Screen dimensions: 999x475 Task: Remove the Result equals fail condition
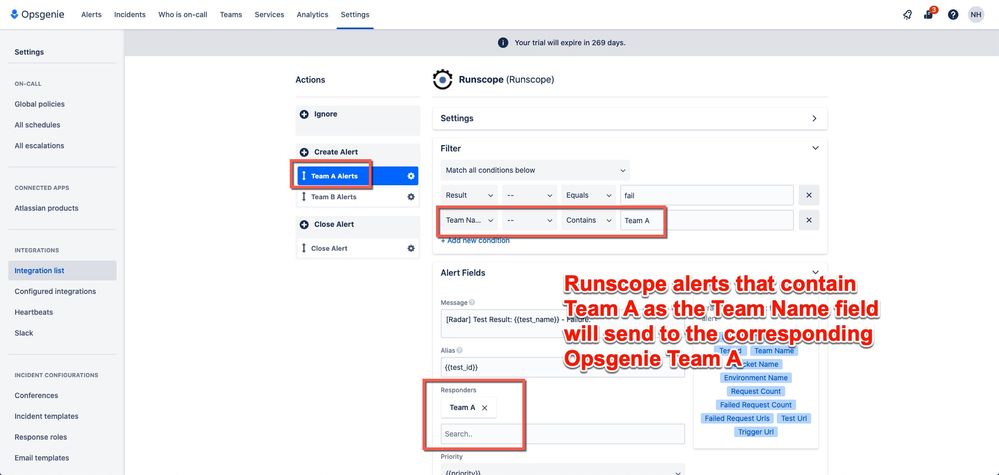tap(809, 195)
